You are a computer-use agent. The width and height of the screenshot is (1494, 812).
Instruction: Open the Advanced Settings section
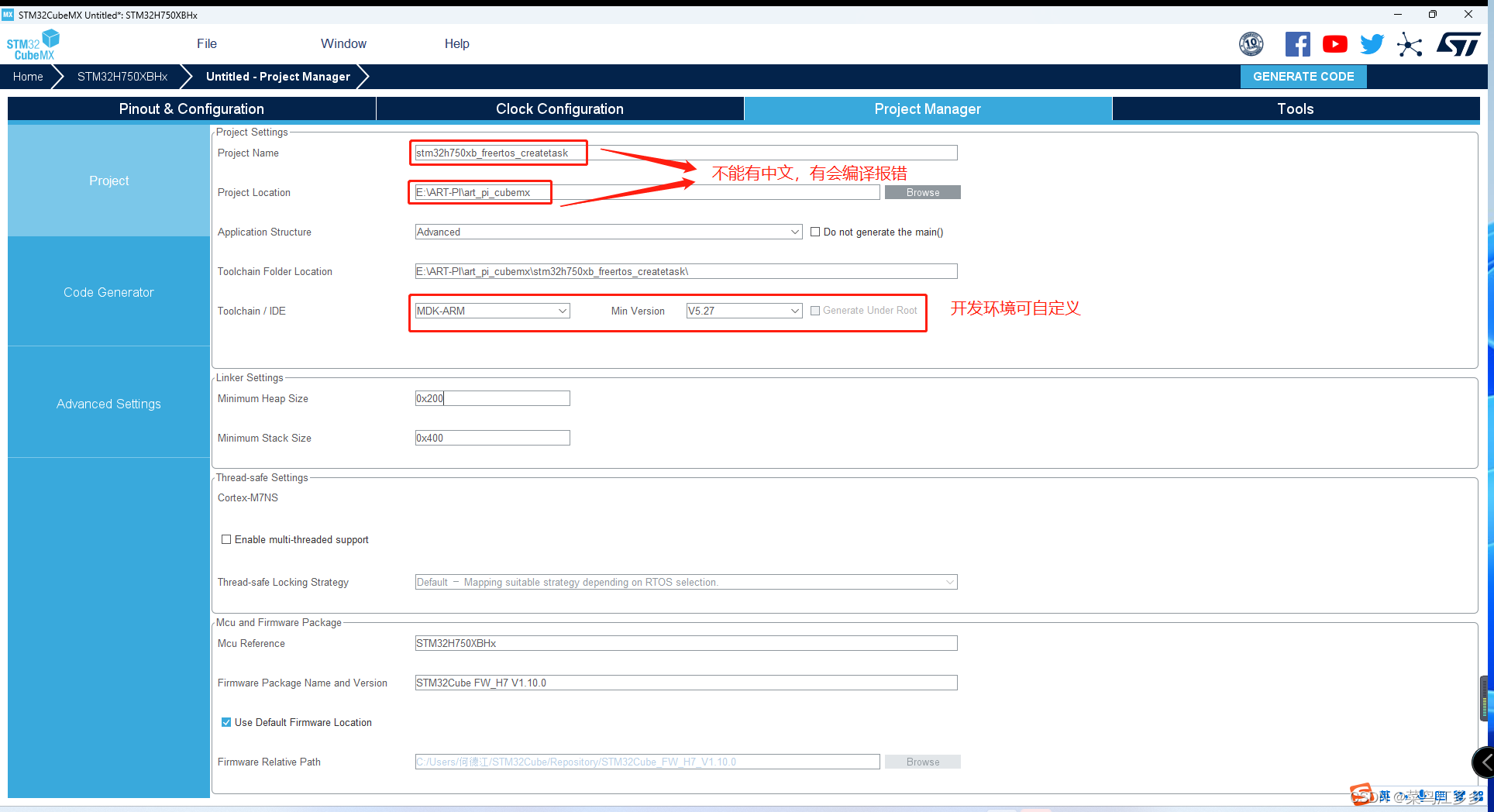point(108,404)
